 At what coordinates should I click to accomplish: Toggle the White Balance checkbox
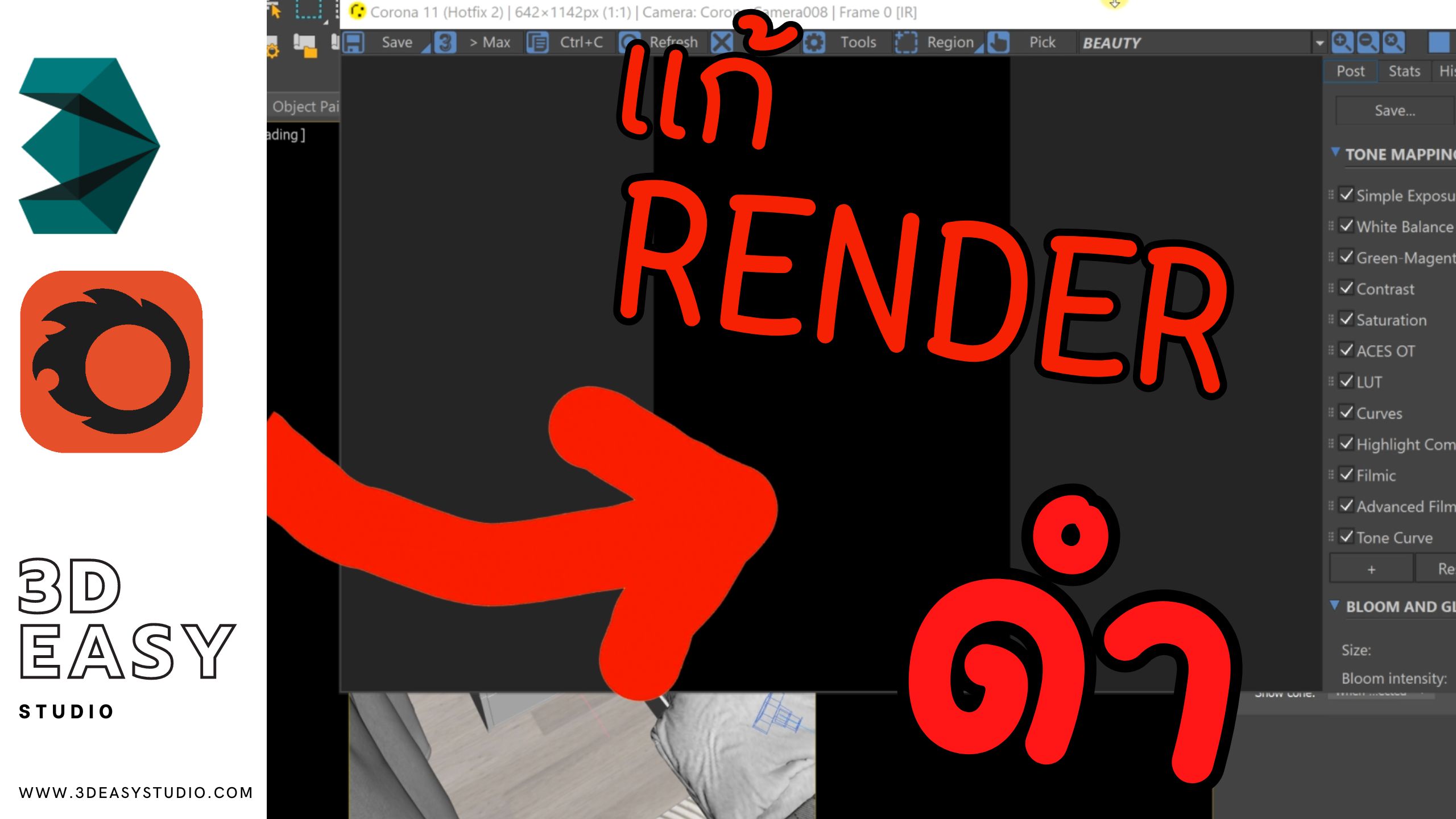(x=1346, y=226)
